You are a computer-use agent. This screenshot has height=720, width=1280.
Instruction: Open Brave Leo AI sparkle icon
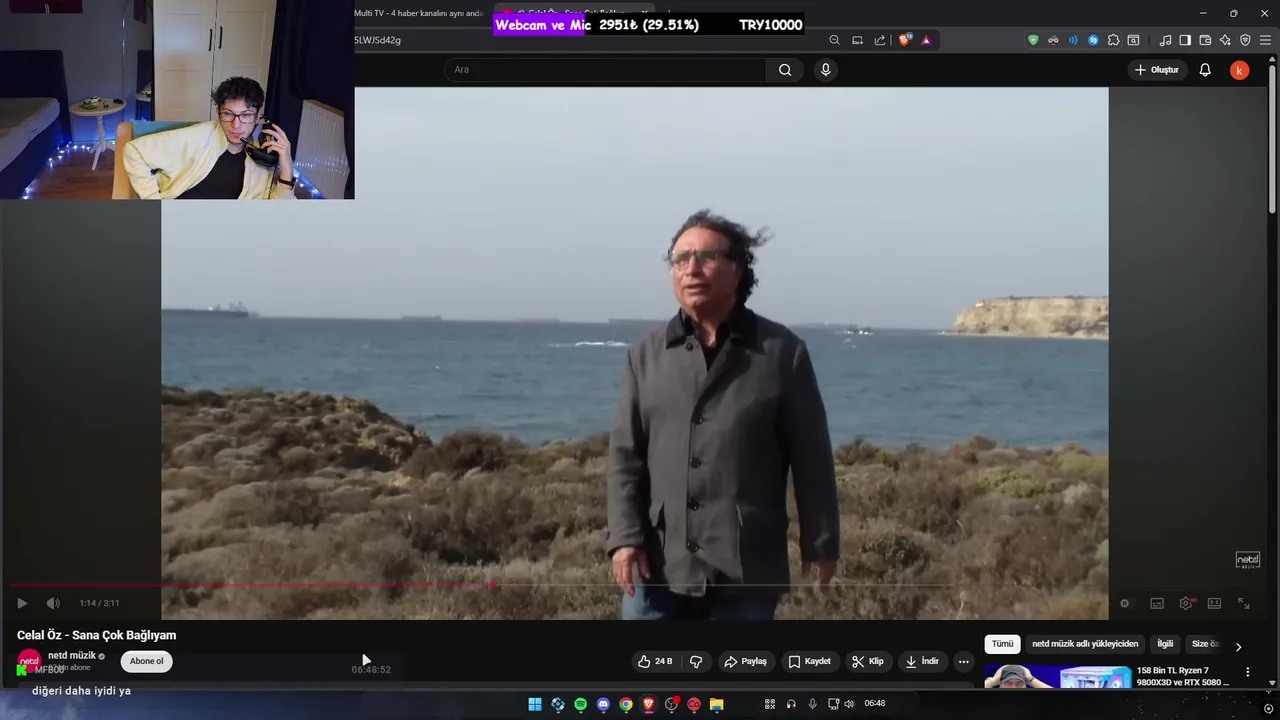pos(1225,40)
